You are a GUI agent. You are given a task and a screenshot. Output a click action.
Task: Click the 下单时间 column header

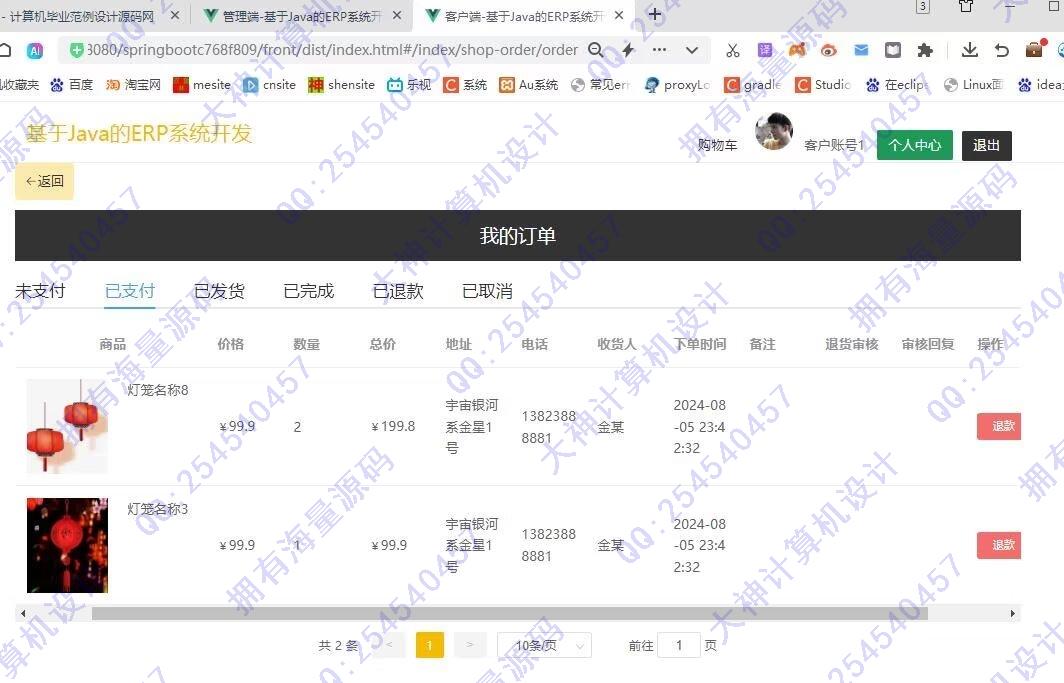pos(700,345)
